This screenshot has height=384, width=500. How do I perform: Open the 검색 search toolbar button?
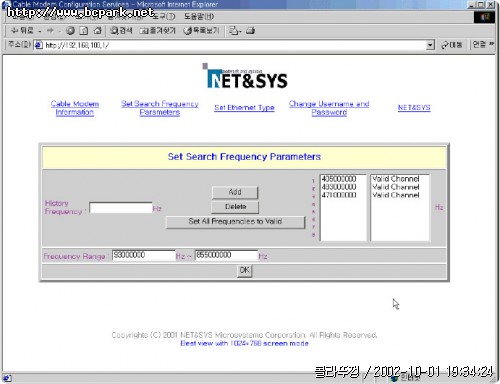121,31
